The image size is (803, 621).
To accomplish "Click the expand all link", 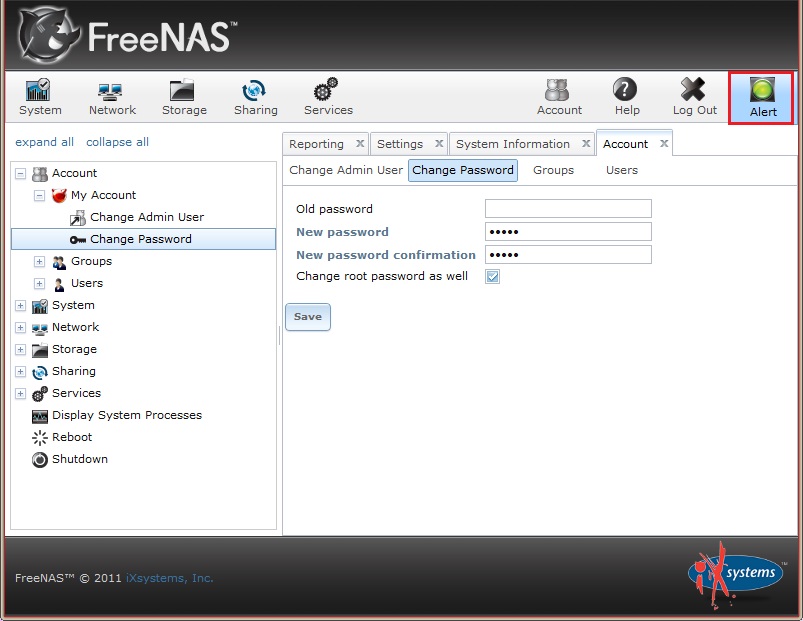I will coord(45,142).
